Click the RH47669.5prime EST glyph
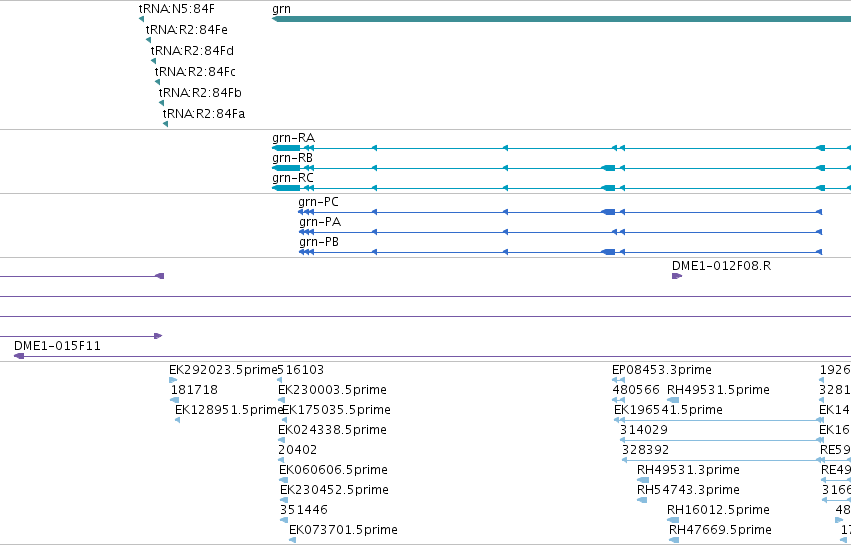The image size is (851, 545). 674,540
